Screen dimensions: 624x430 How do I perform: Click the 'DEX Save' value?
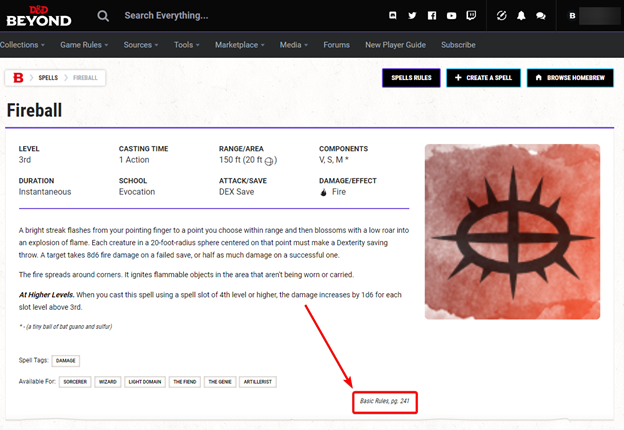pos(236,192)
